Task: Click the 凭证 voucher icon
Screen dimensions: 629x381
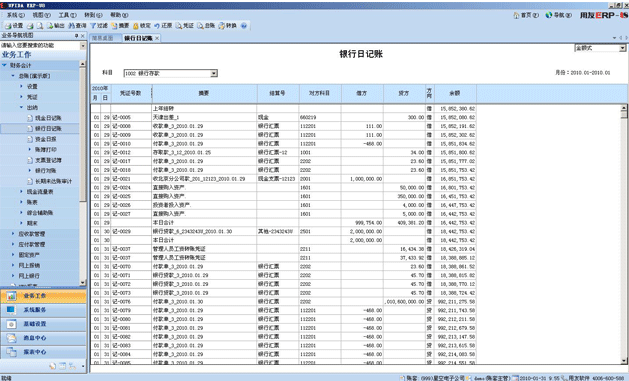Action: pyautogui.click(x=179, y=26)
